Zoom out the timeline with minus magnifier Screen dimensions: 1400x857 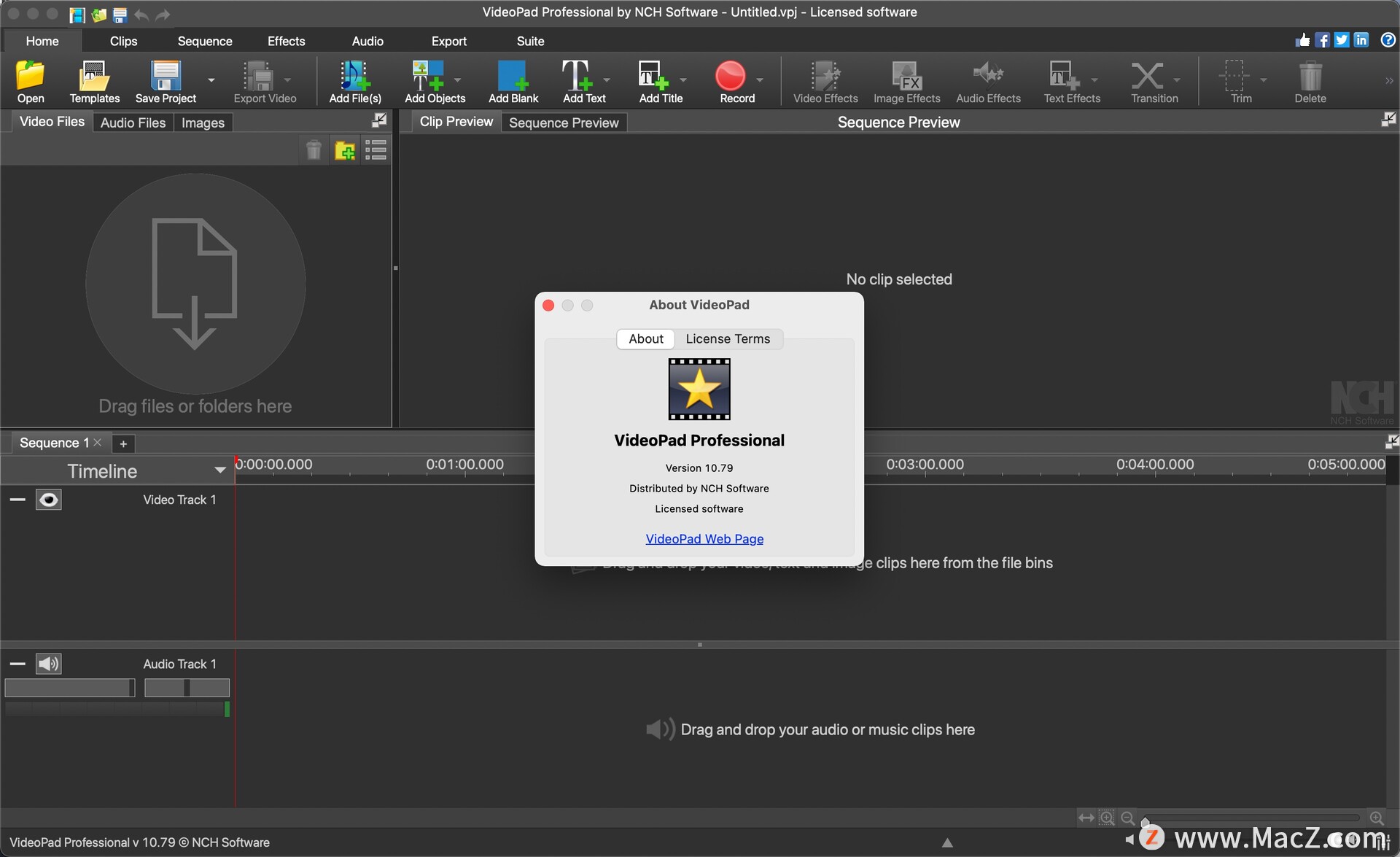pyautogui.click(x=1127, y=818)
